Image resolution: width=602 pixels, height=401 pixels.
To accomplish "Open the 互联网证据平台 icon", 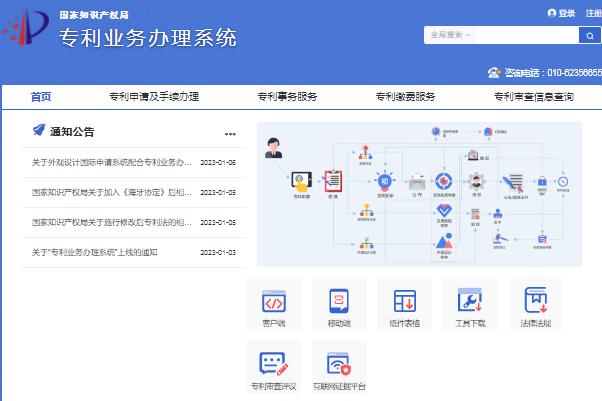I will click(339, 363).
